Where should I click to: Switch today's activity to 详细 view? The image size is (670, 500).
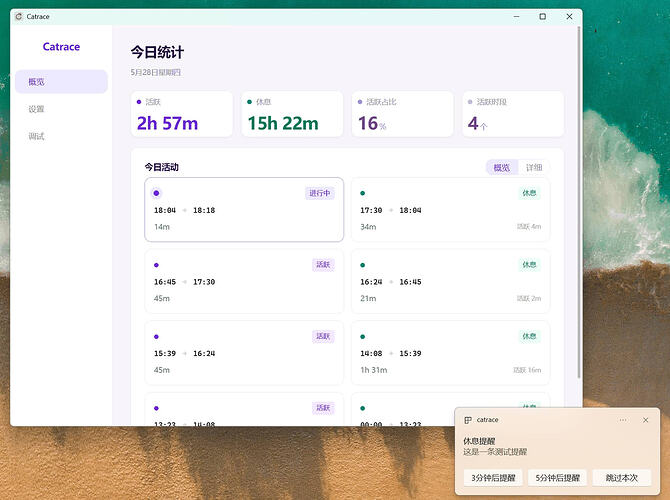(534, 168)
